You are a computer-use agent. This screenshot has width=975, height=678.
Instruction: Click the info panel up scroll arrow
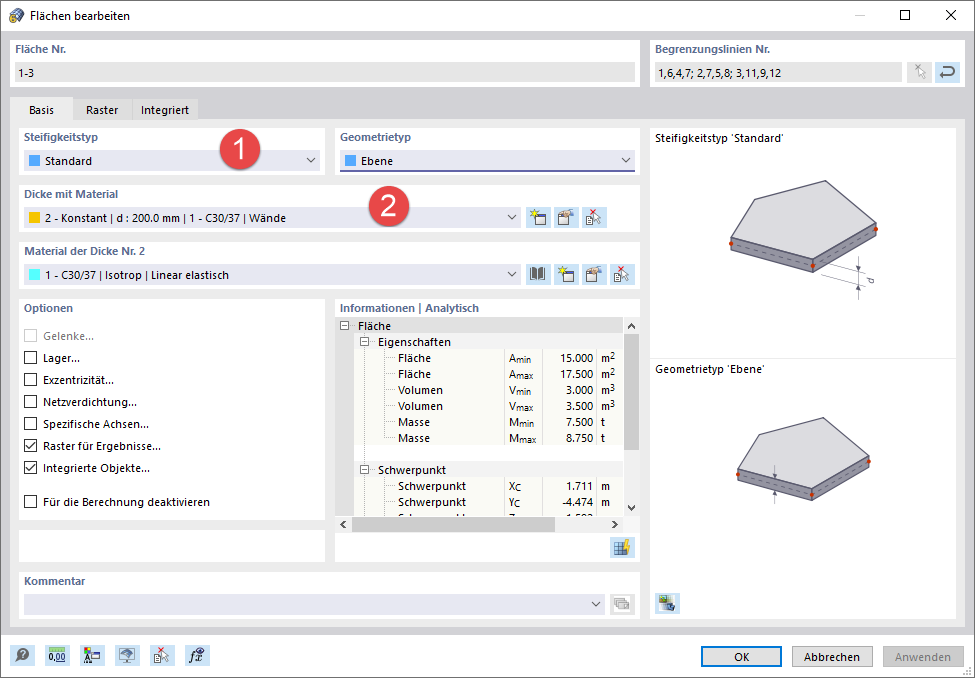(631, 326)
